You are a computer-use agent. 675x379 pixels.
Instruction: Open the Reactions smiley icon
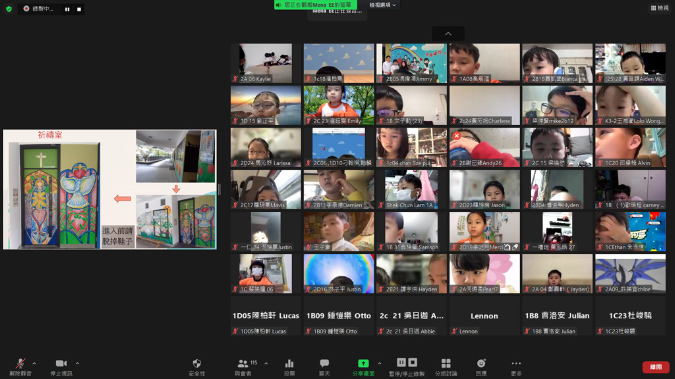pyautogui.click(x=481, y=367)
